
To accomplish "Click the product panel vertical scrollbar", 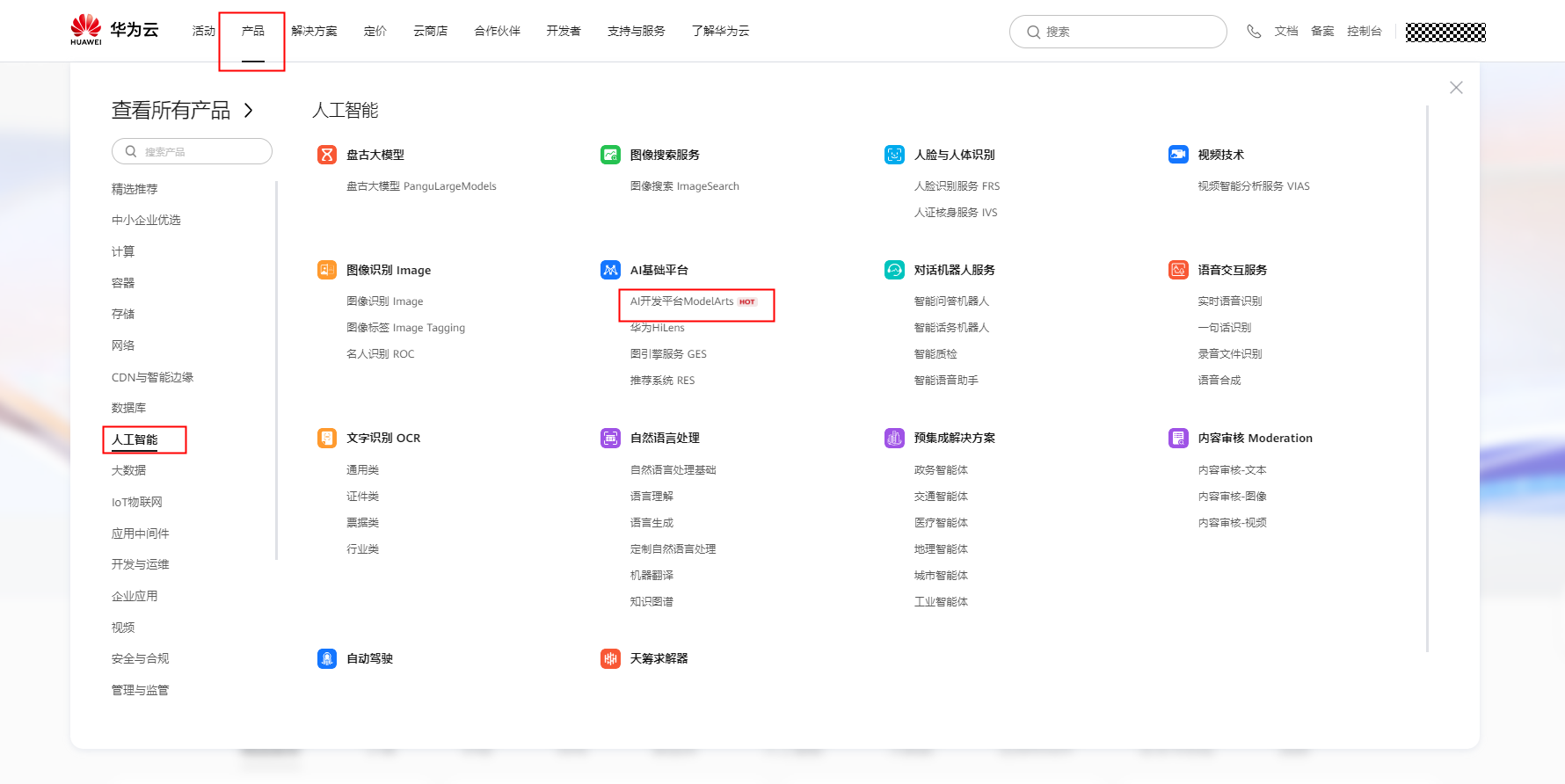I will coord(1427,378).
